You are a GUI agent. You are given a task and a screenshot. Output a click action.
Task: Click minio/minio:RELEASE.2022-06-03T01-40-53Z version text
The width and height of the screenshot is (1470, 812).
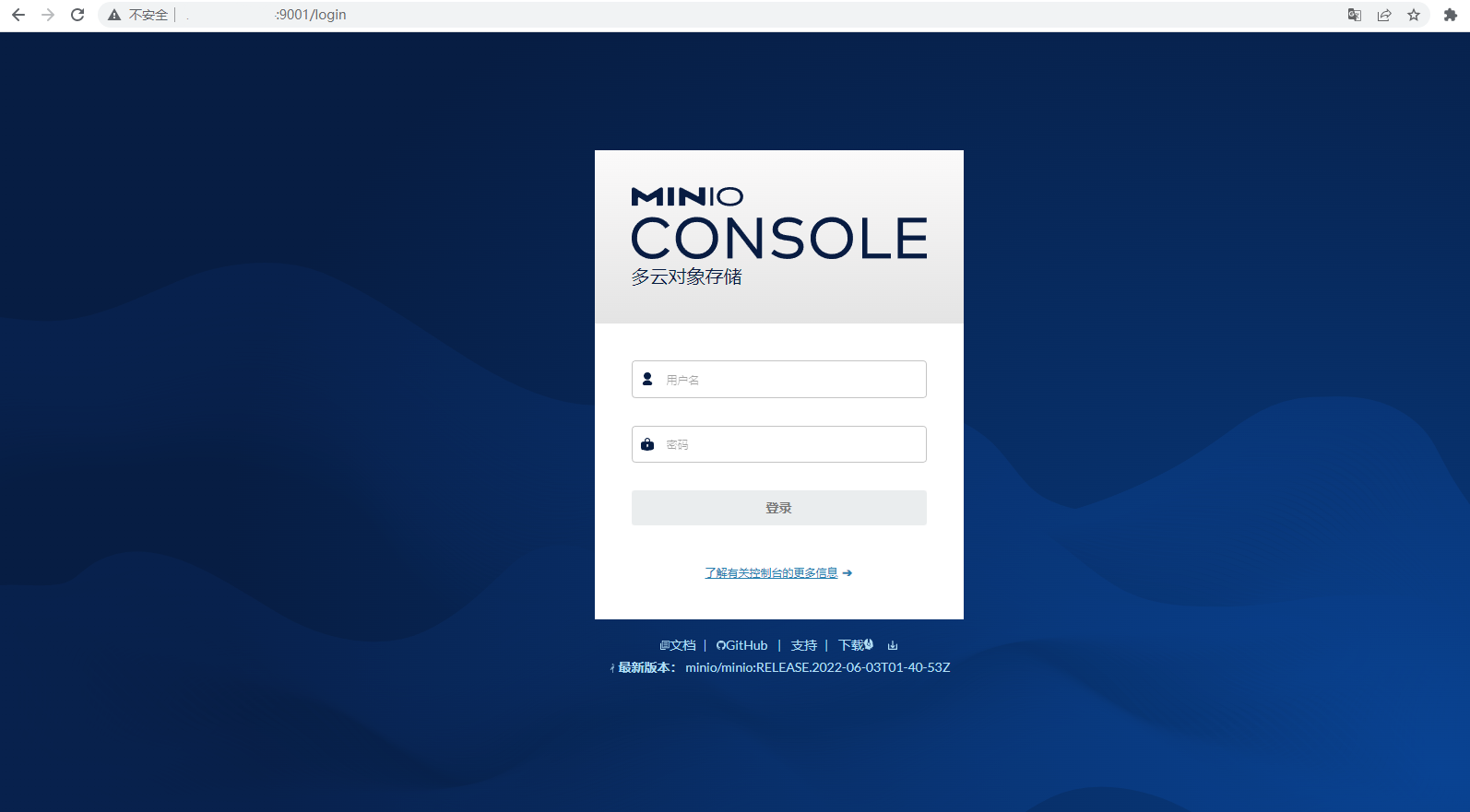[818, 667]
